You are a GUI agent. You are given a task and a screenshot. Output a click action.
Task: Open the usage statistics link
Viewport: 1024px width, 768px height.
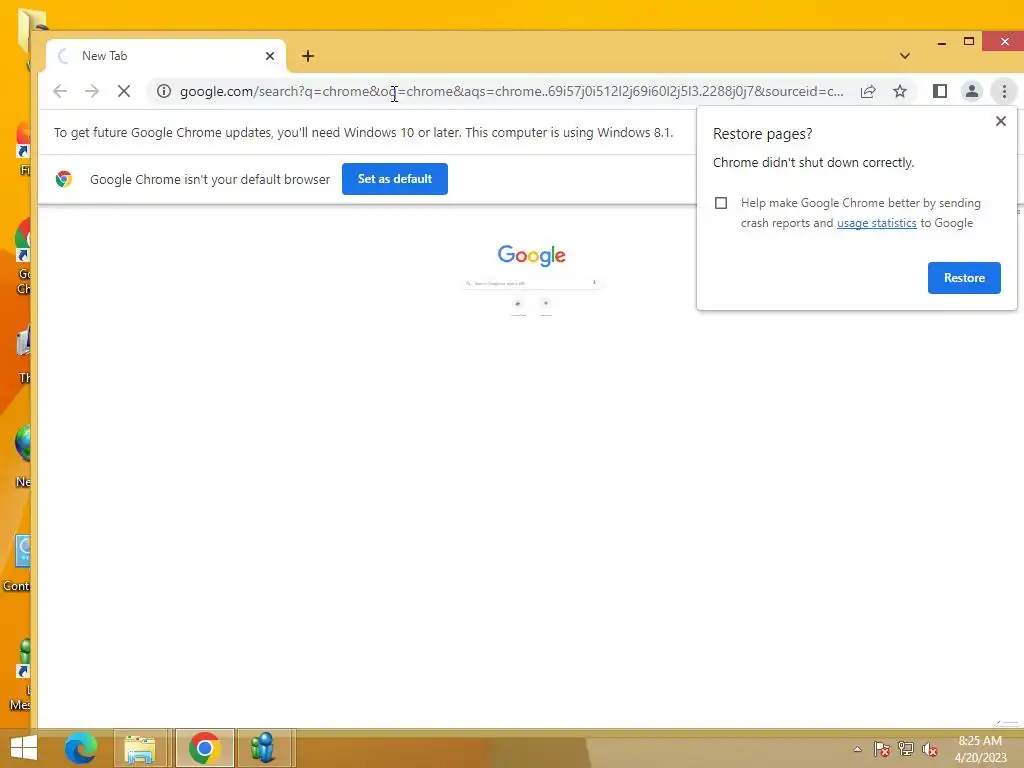point(876,223)
